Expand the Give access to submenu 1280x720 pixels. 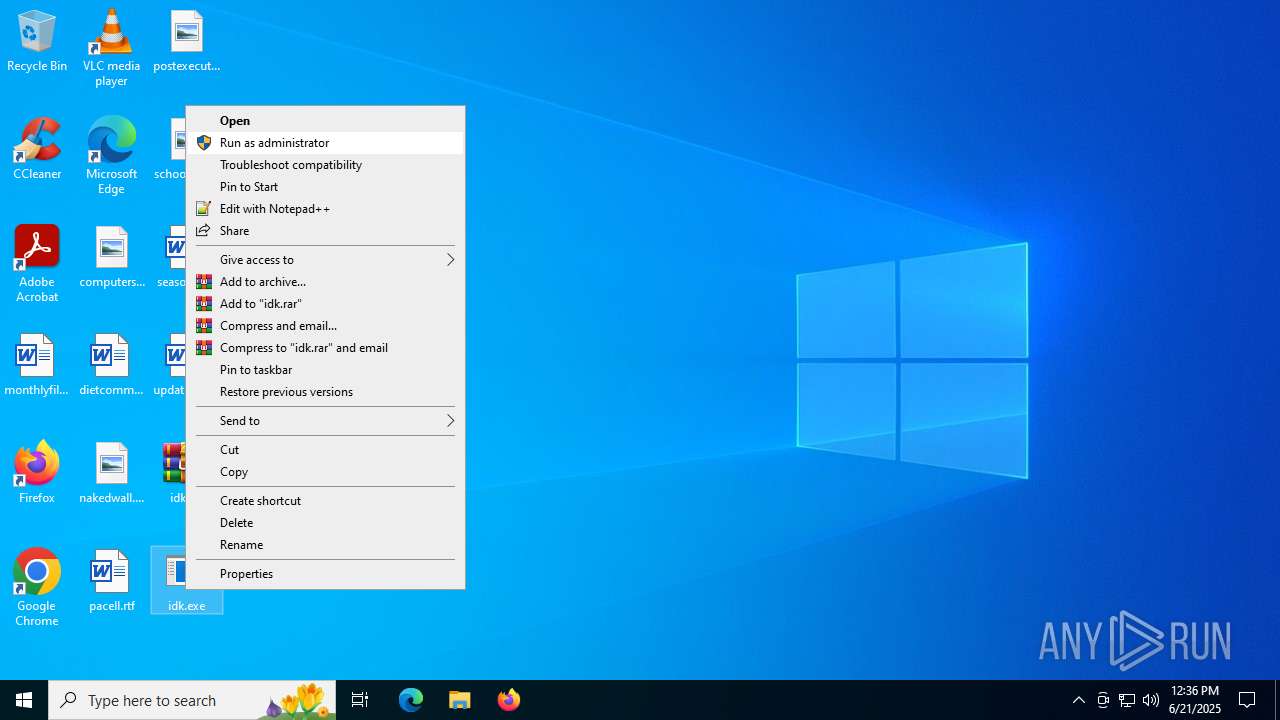pyautogui.click(x=325, y=260)
